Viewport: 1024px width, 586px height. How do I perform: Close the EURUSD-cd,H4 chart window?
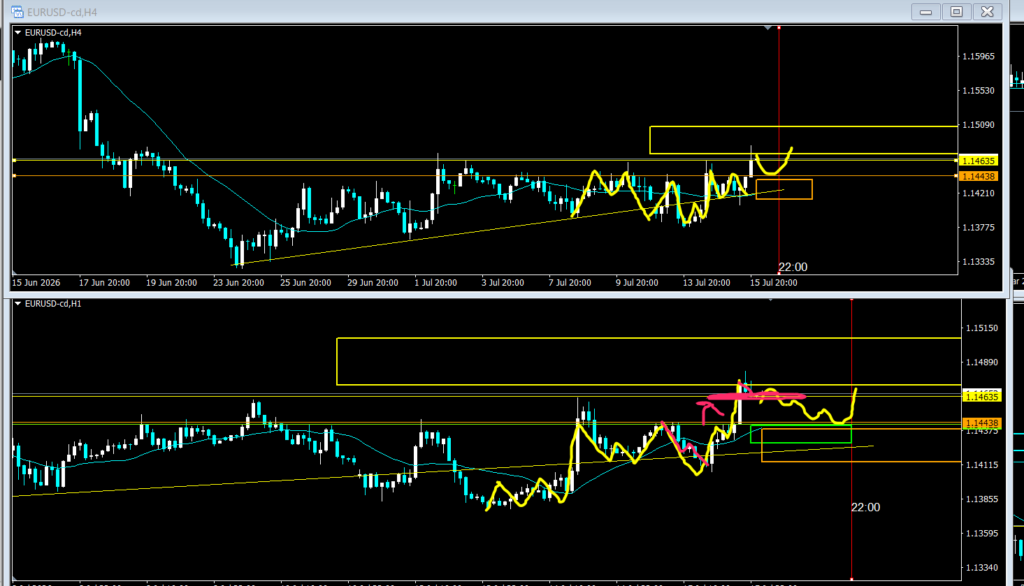(987, 12)
